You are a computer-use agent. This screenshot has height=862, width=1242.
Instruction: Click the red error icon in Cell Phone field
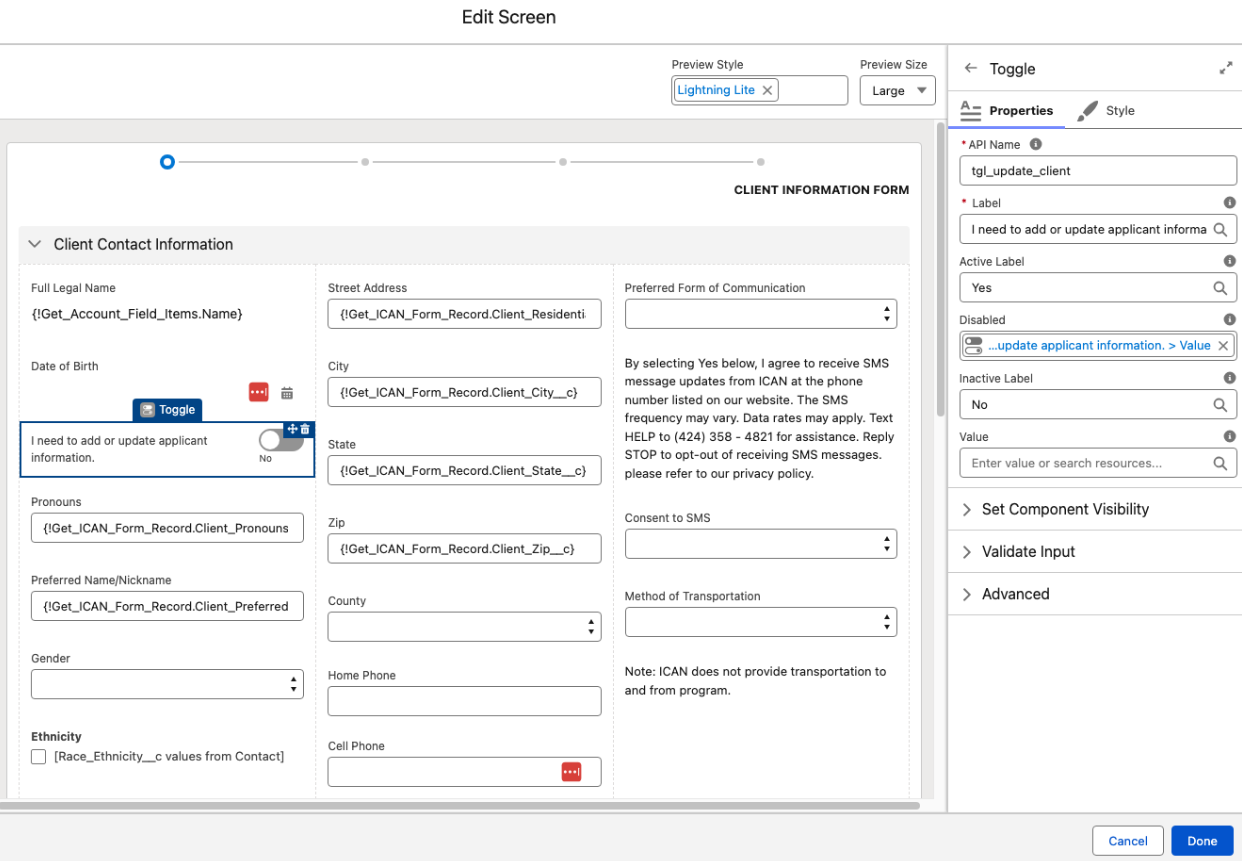coord(571,772)
